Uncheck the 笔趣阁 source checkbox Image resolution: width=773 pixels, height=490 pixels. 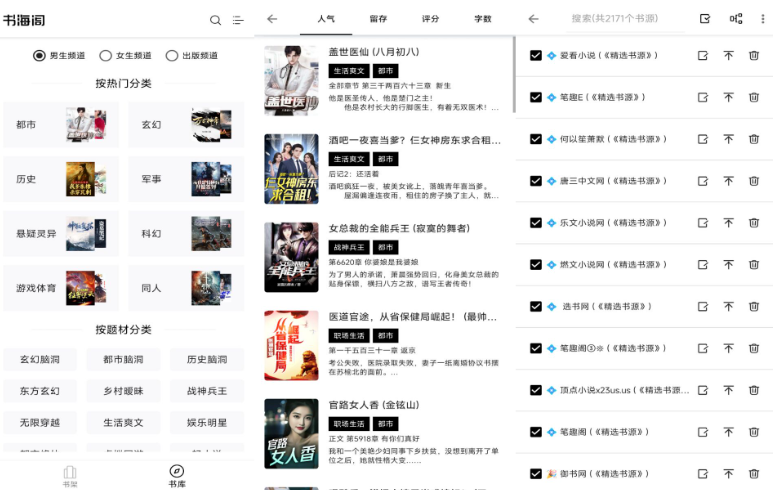(x=536, y=432)
